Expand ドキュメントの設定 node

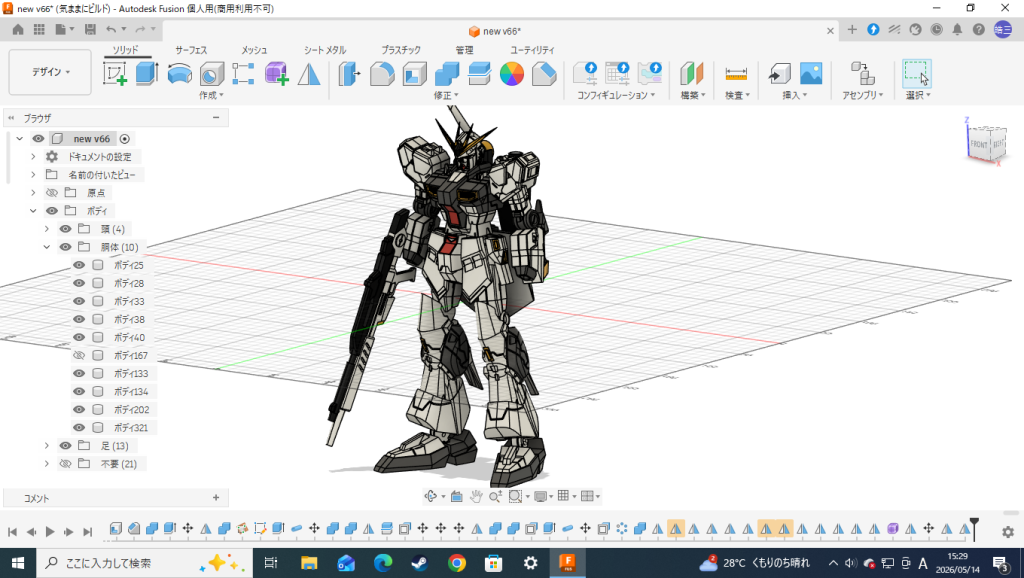(x=33, y=157)
